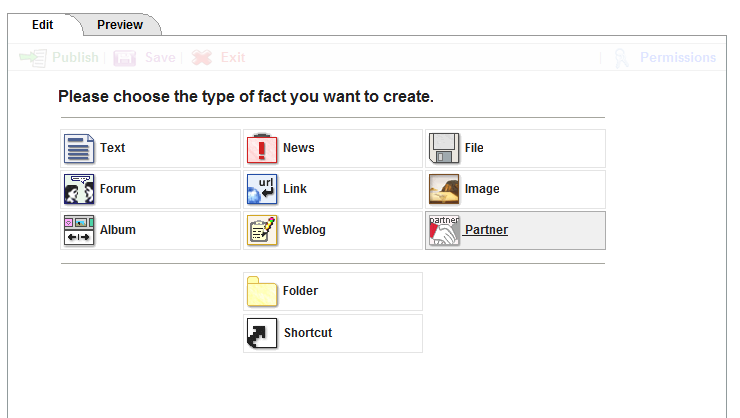740x418 pixels.
Task: Click the Shortcut arrow icon
Action: pyautogui.click(x=262, y=333)
